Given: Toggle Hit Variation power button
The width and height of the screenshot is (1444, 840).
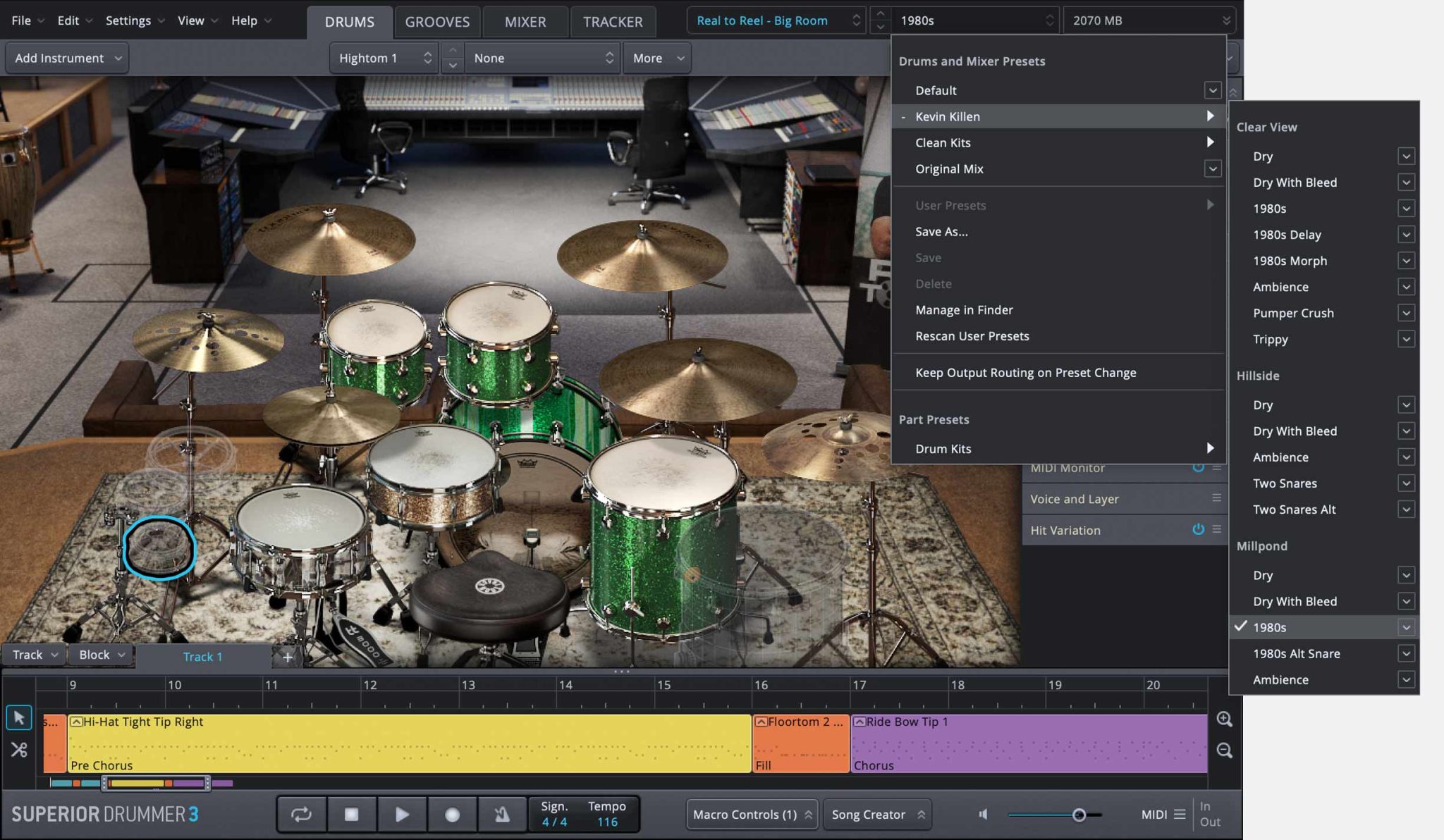Looking at the screenshot, I should pyautogui.click(x=1198, y=529).
